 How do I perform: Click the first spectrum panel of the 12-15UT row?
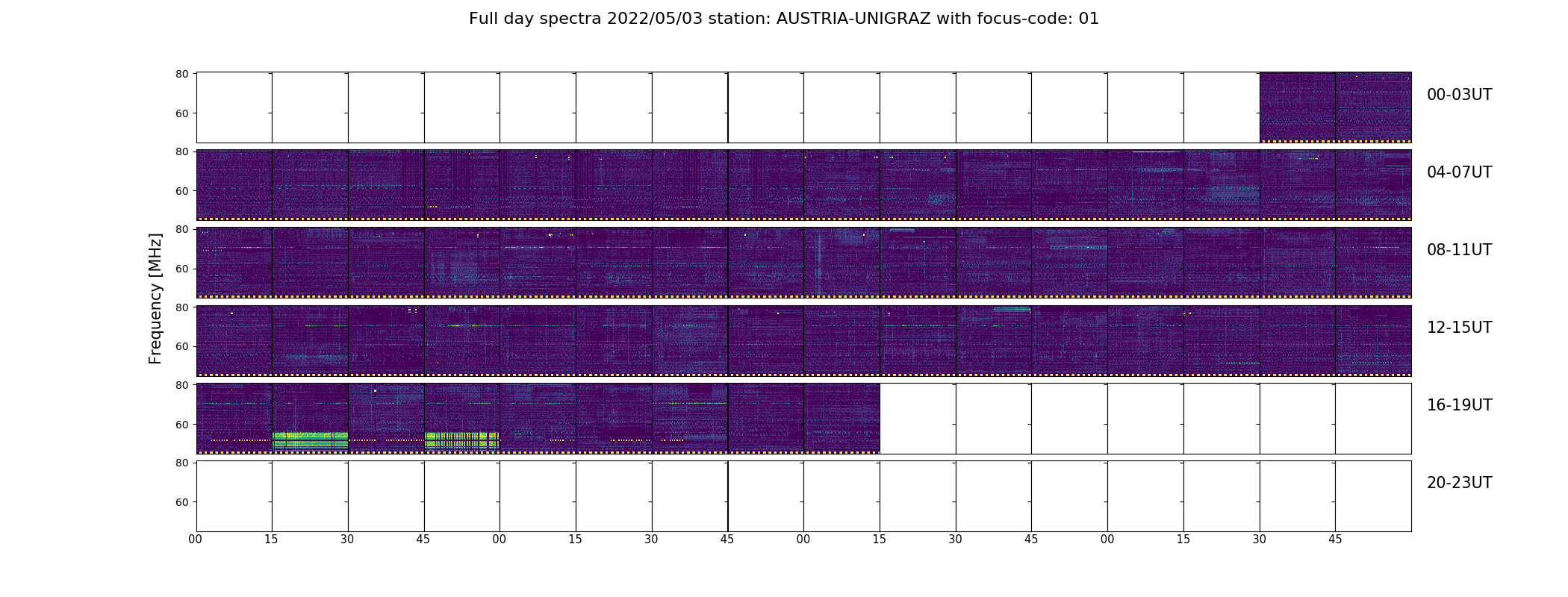[234, 340]
